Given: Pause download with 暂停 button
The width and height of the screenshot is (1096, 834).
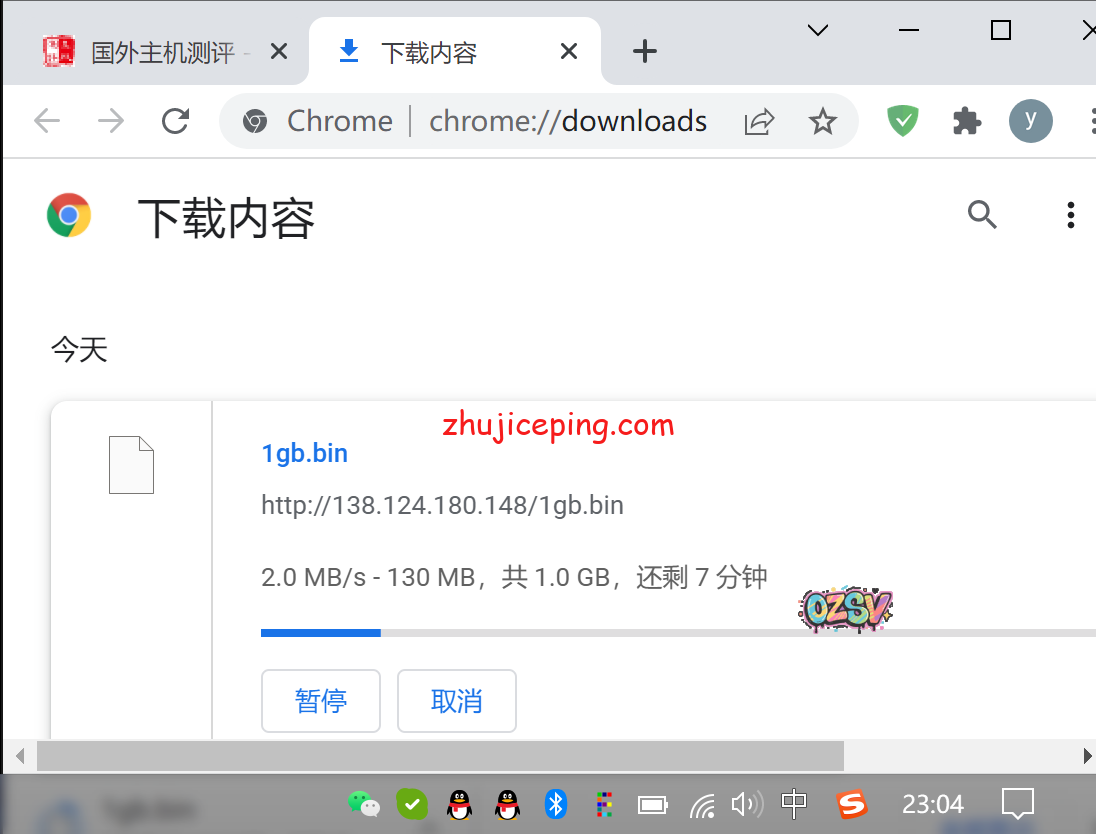Looking at the screenshot, I should (x=321, y=701).
